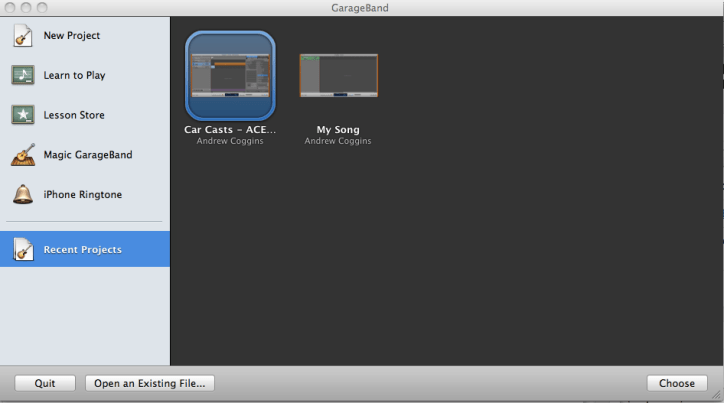Open the Learn to Play section
This screenshot has width=724, height=403.
pyautogui.click(x=74, y=75)
